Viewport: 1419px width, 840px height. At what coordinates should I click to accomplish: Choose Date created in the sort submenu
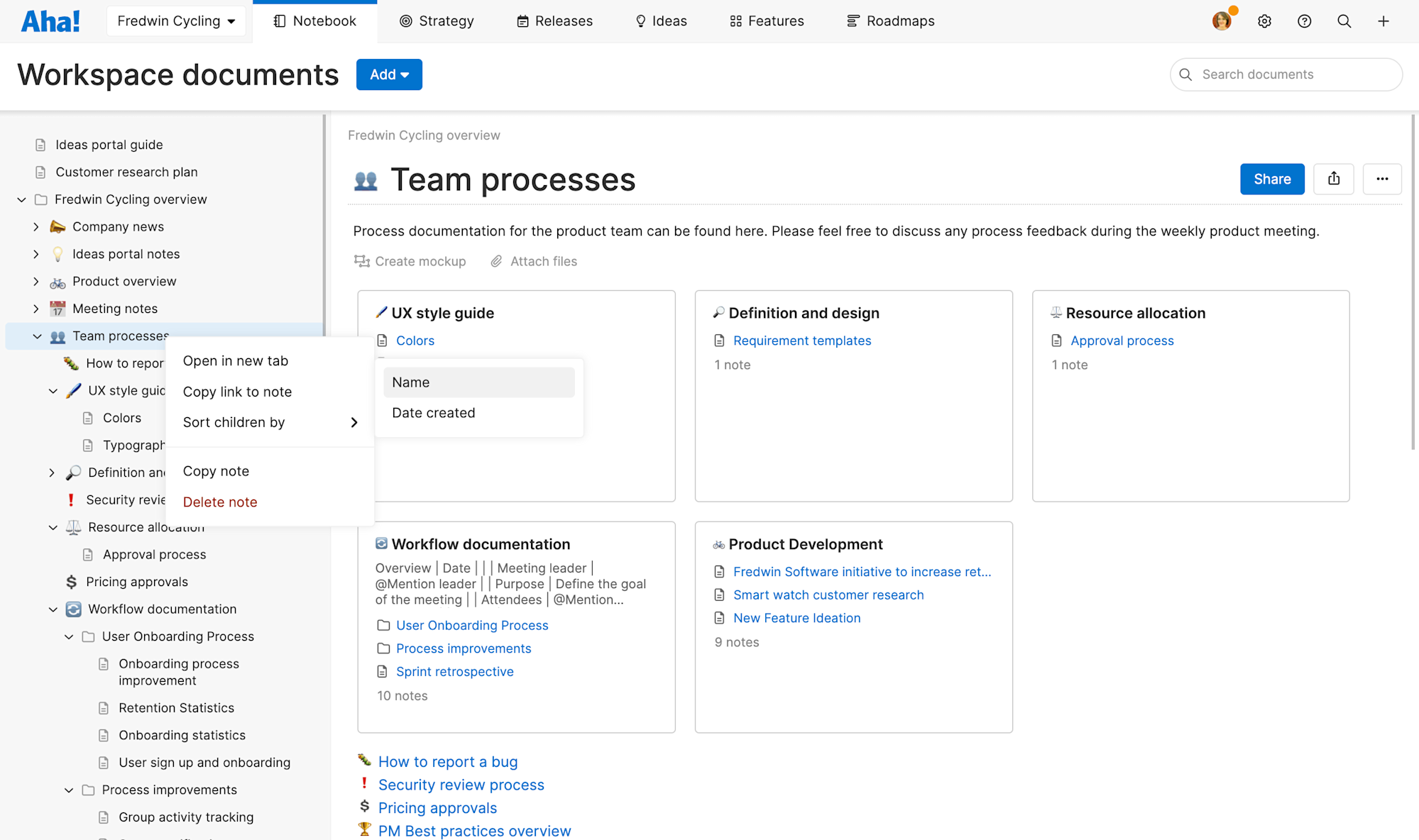pos(433,412)
